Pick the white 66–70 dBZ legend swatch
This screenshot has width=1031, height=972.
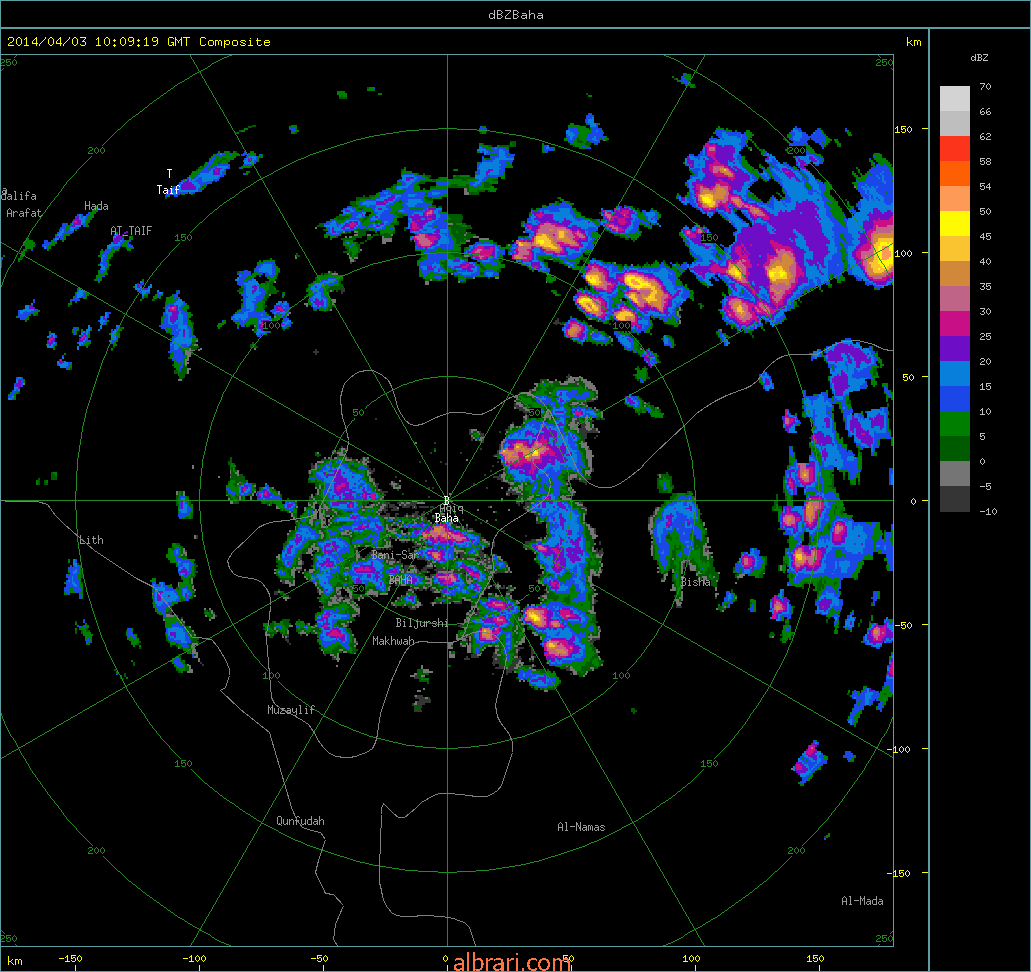955,99
